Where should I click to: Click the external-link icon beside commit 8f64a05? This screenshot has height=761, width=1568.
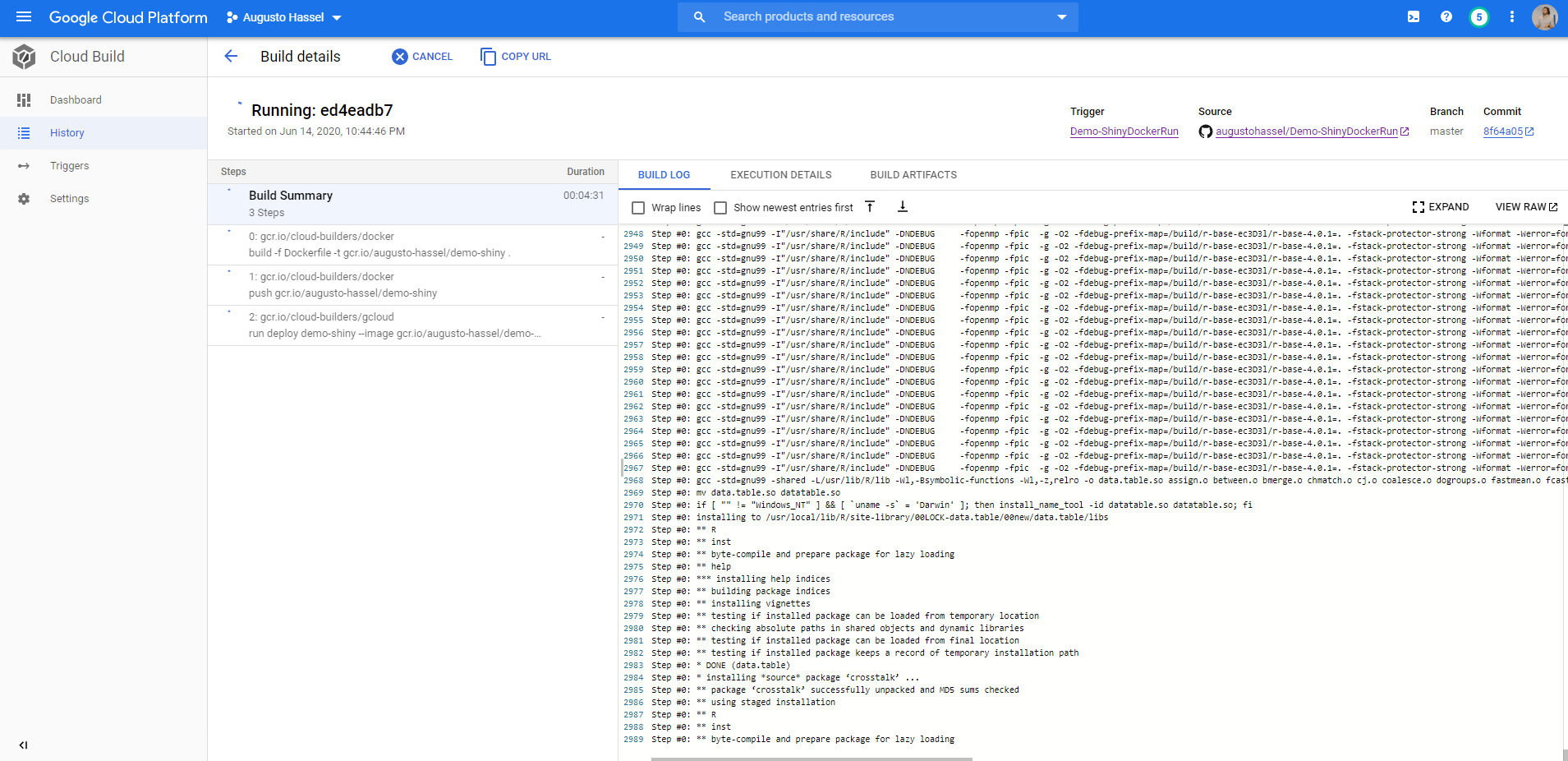[1529, 131]
